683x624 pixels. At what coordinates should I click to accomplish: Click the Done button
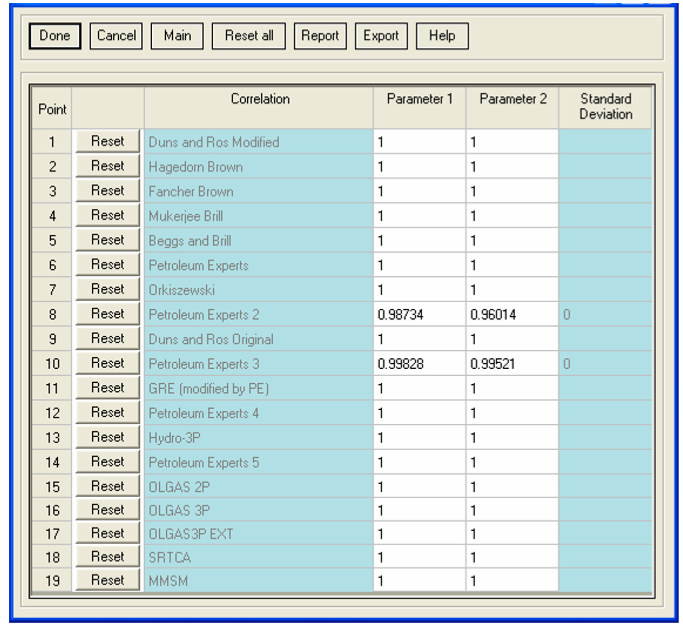point(55,36)
